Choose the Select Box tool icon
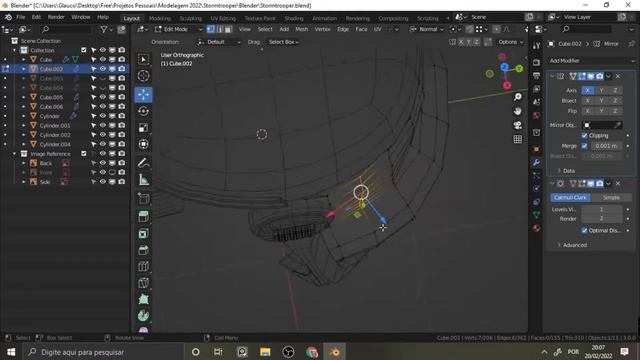The width and height of the screenshot is (640, 360). (143, 60)
